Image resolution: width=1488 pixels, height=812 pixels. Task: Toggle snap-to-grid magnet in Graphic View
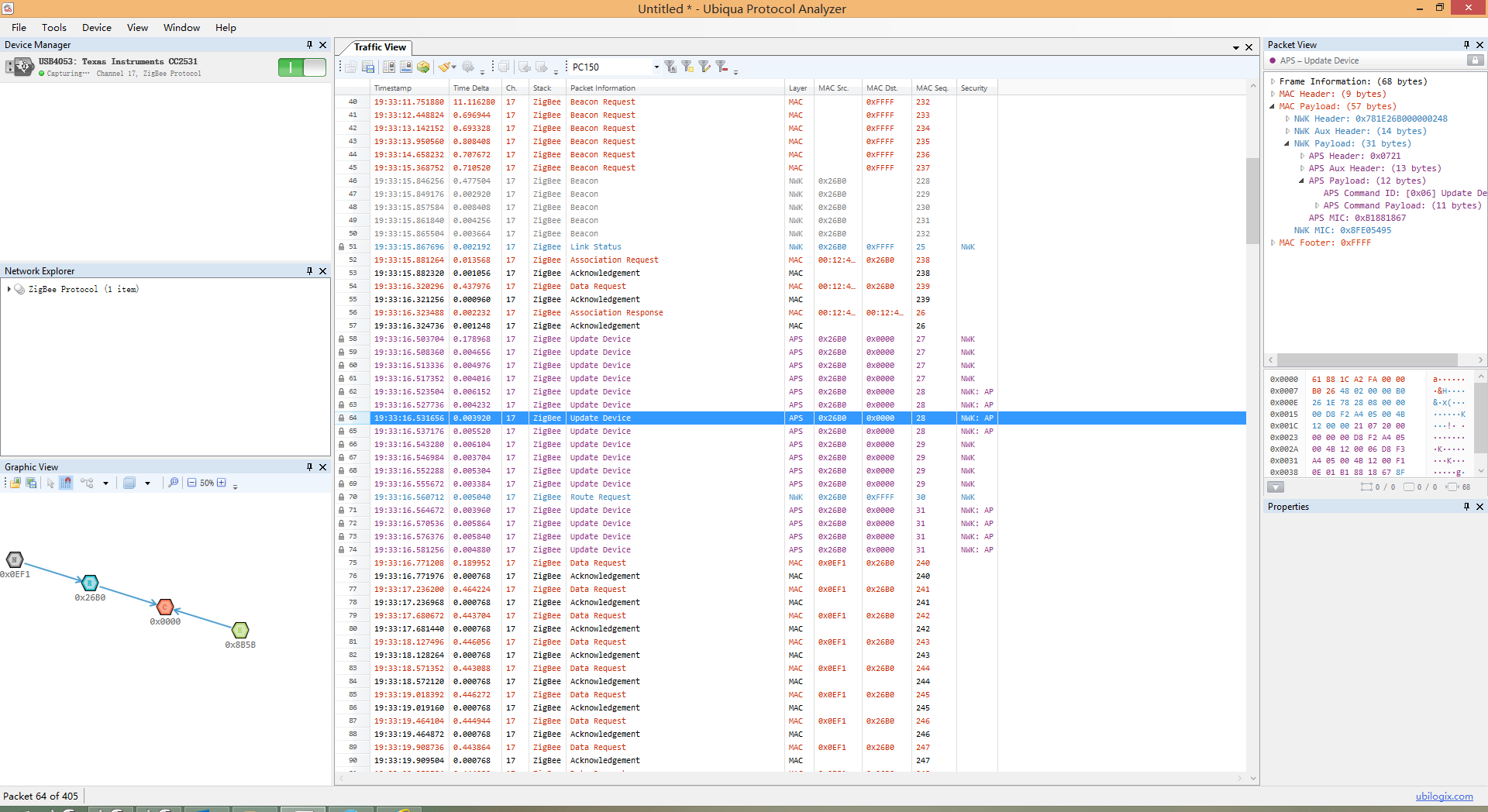click(67, 483)
